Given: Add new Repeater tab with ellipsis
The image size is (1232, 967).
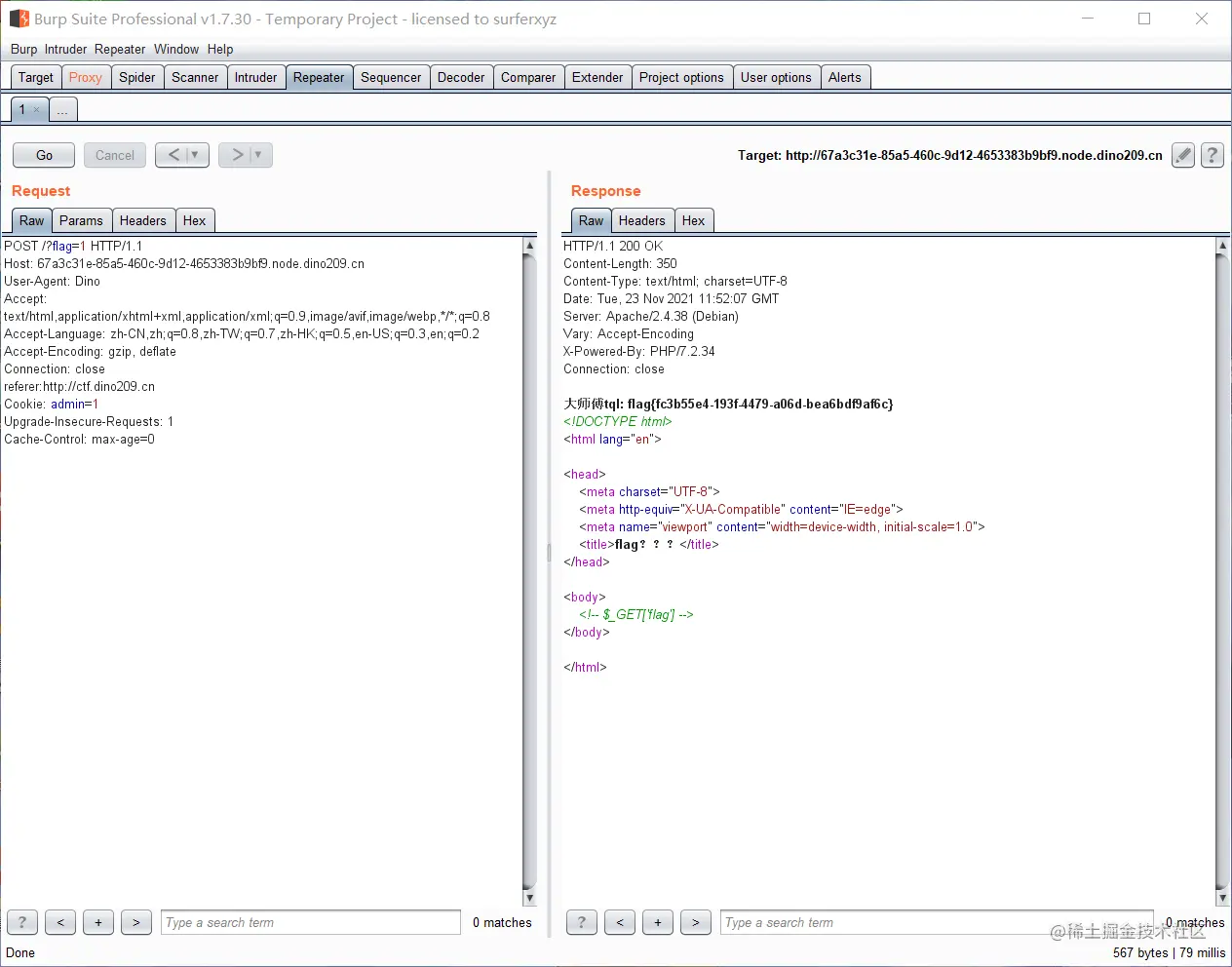Looking at the screenshot, I should coord(62,110).
